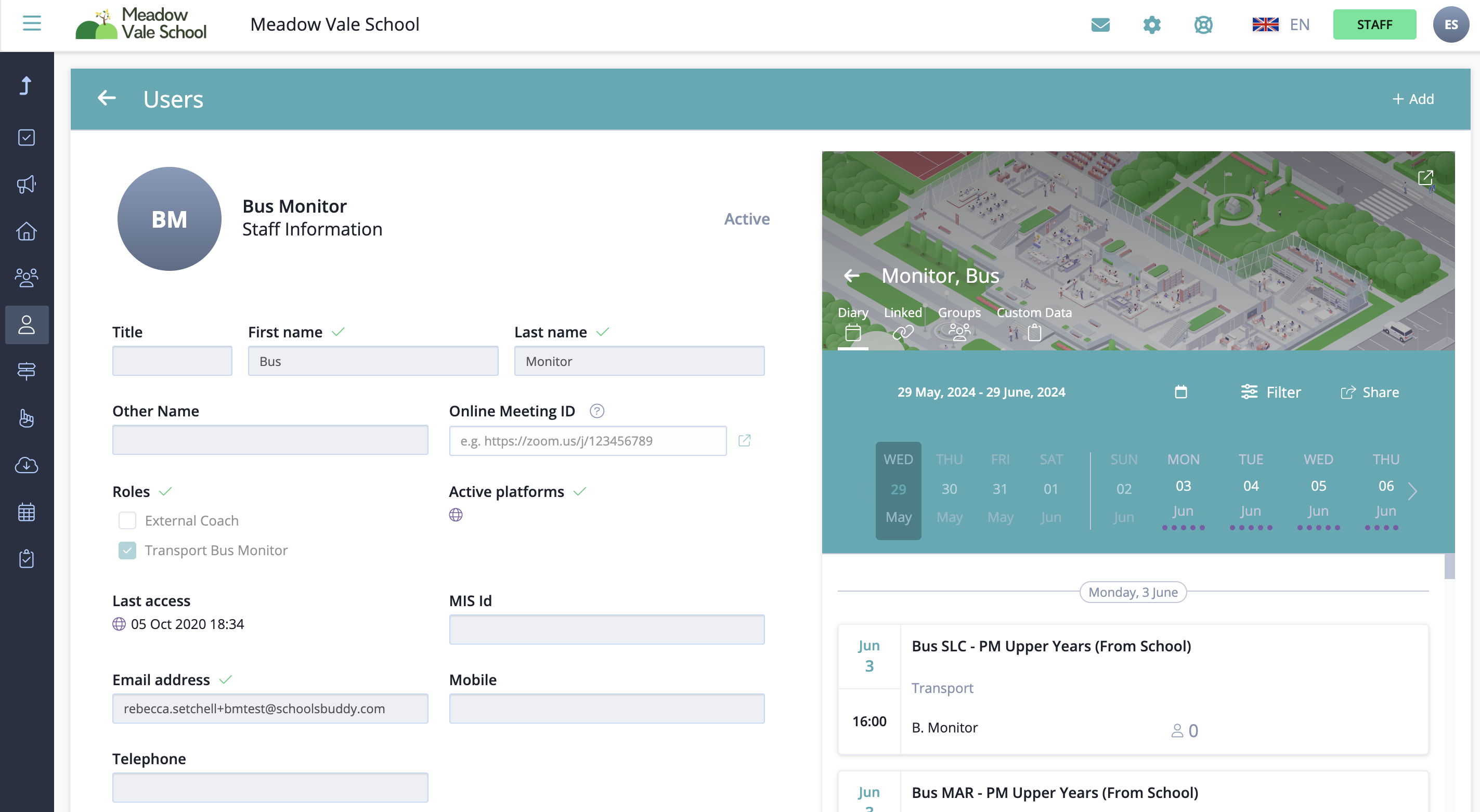The width and height of the screenshot is (1480, 812).
Task: Click the Email address field
Action: 270,709
